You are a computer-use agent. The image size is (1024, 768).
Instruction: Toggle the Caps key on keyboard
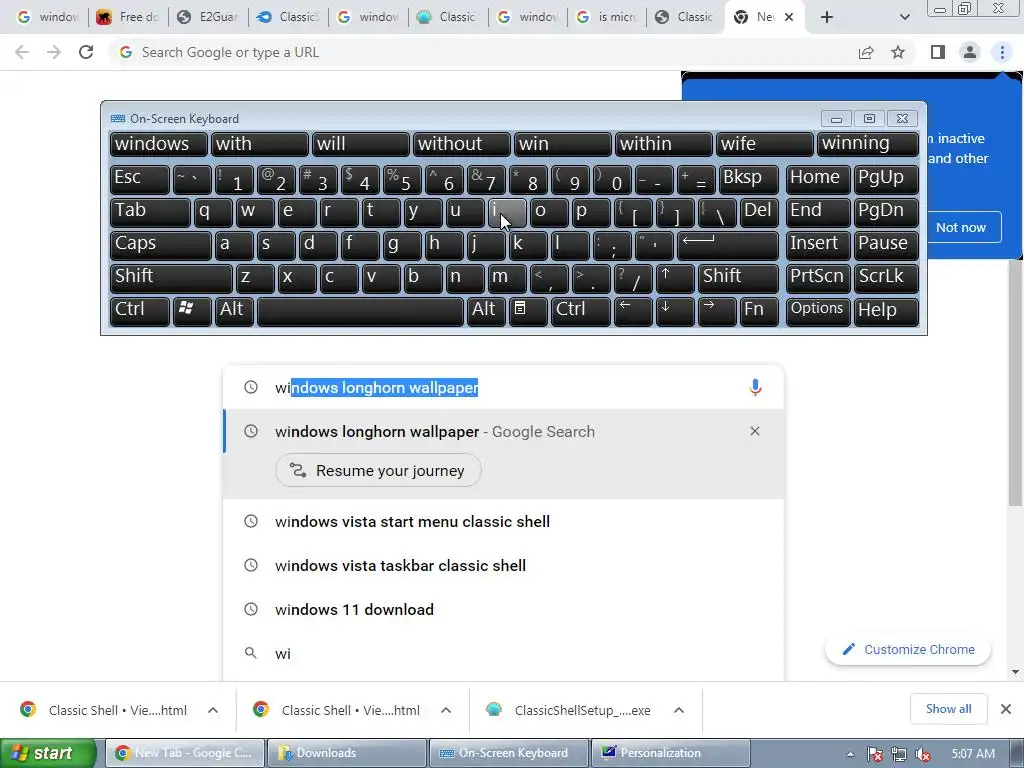click(161, 245)
